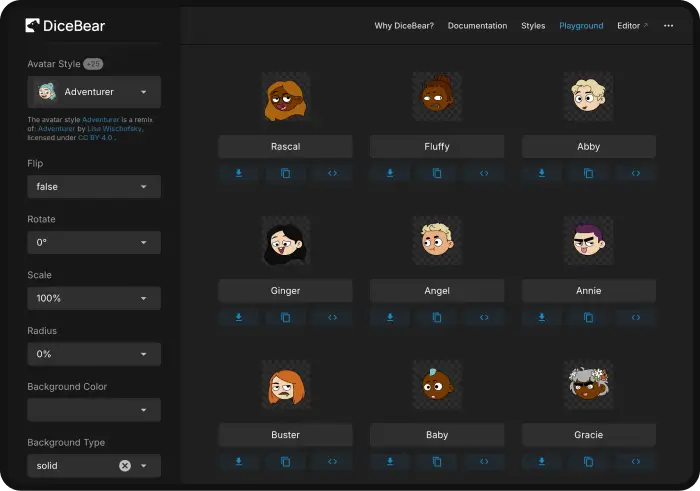This screenshot has height=491, width=700.
Task: Open the Styles page
Action: pyautogui.click(x=533, y=25)
